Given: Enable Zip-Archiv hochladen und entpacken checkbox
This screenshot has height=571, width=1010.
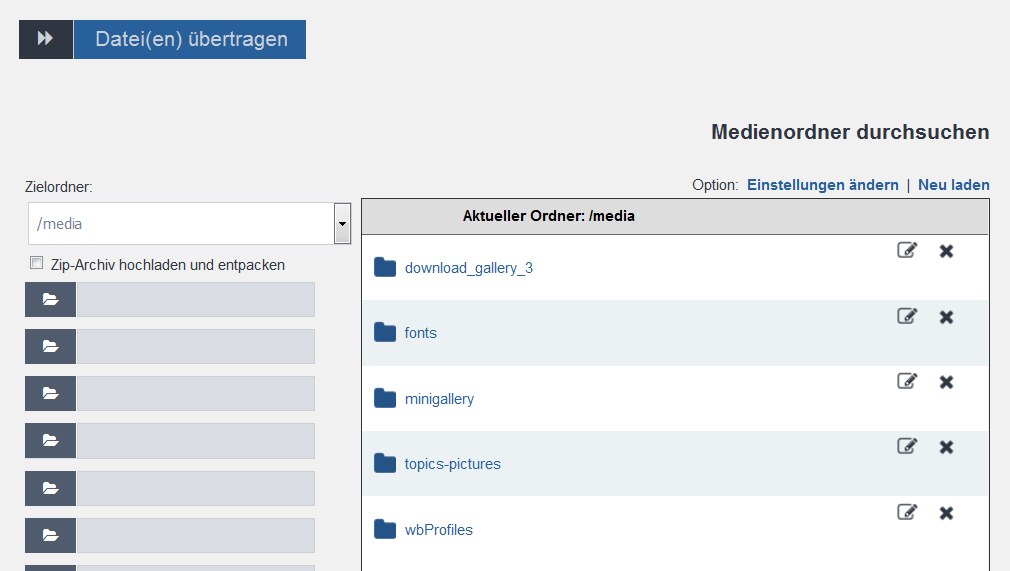Looking at the screenshot, I should point(37,263).
